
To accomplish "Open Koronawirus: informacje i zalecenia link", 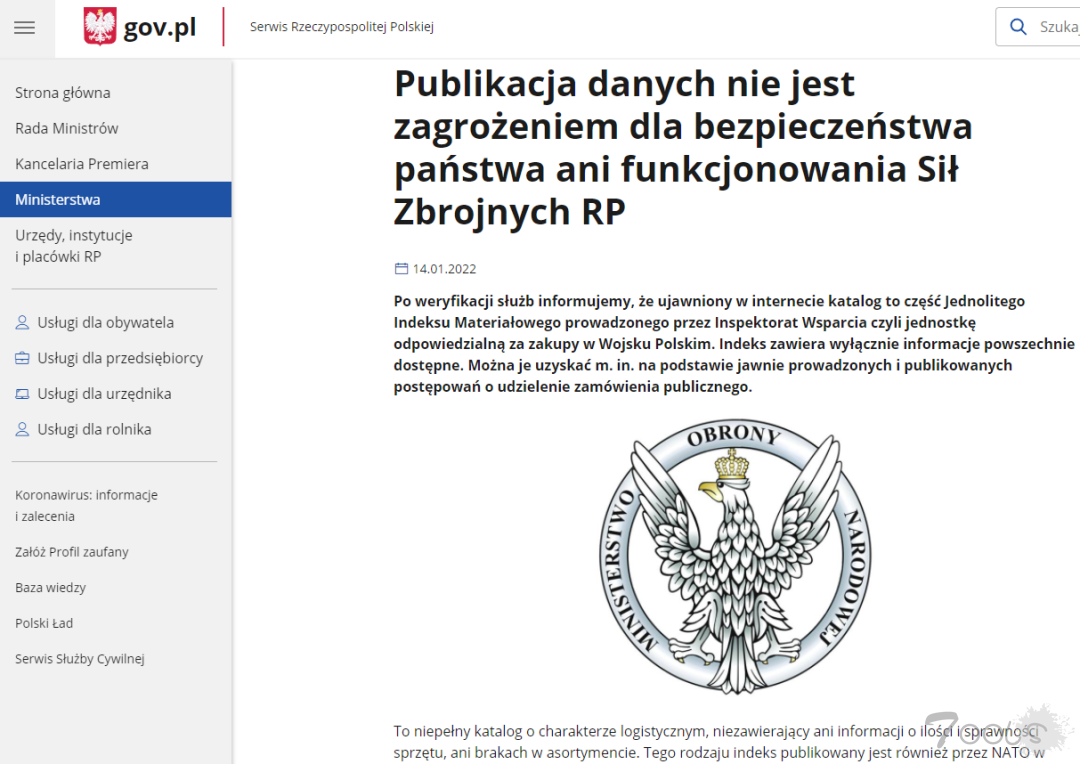I will pyautogui.click(x=86, y=506).
